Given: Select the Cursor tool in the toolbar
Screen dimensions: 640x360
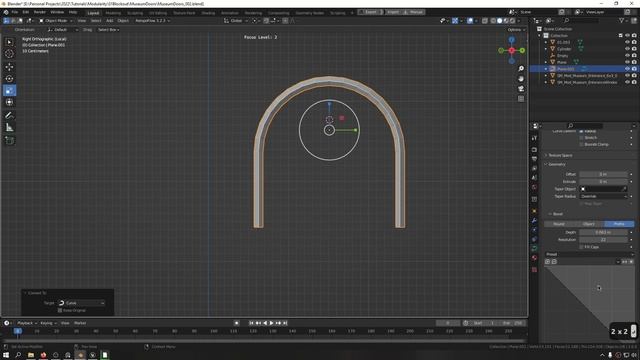Looking at the screenshot, I should tap(9, 54).
